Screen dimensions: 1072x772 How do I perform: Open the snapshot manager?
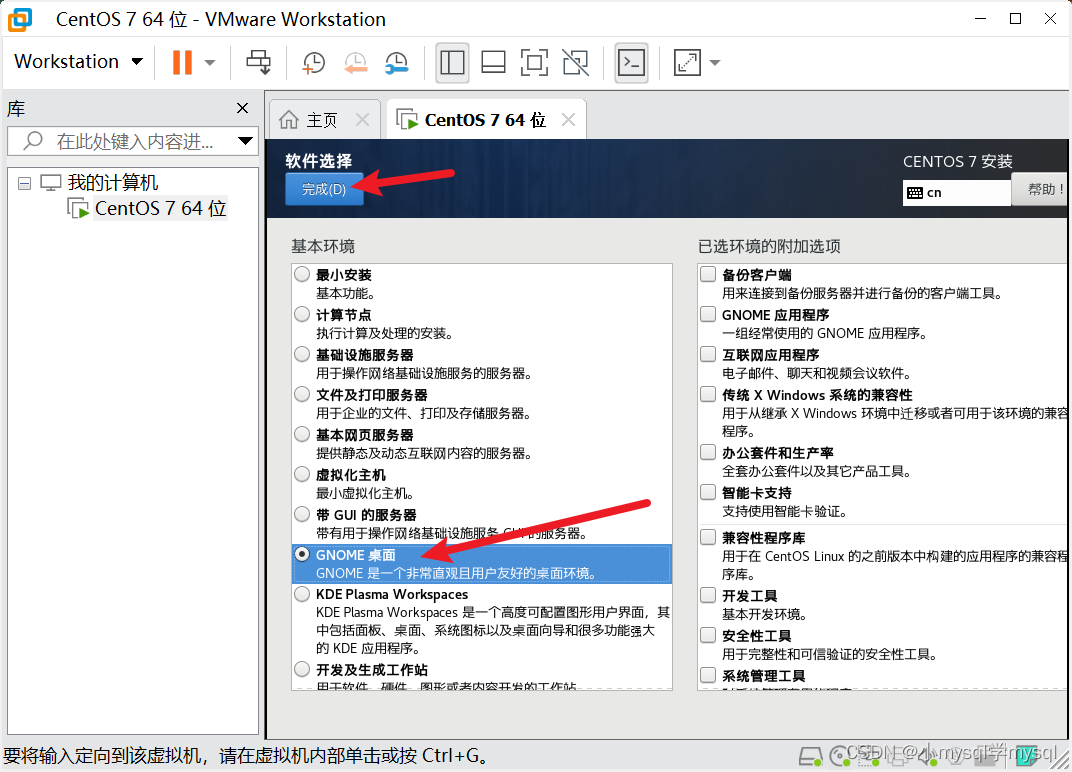tap(397, 62)
